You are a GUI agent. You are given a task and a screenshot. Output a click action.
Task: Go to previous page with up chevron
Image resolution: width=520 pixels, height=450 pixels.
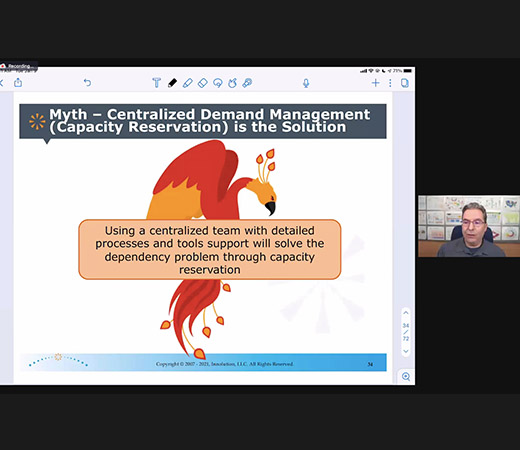click(406, 313)
